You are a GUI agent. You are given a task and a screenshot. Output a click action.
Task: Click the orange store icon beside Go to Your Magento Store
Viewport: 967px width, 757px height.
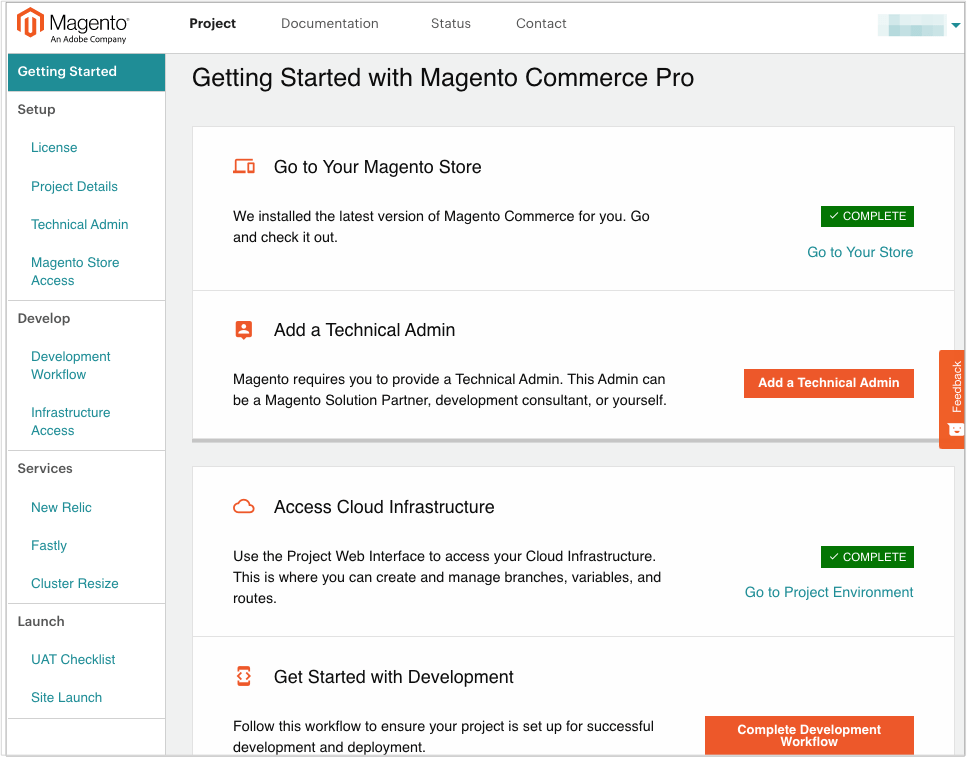coord(244,165)
